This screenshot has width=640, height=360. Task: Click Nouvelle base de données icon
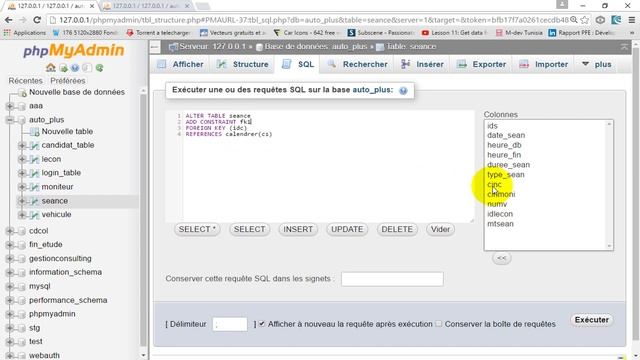pos(22,93)
